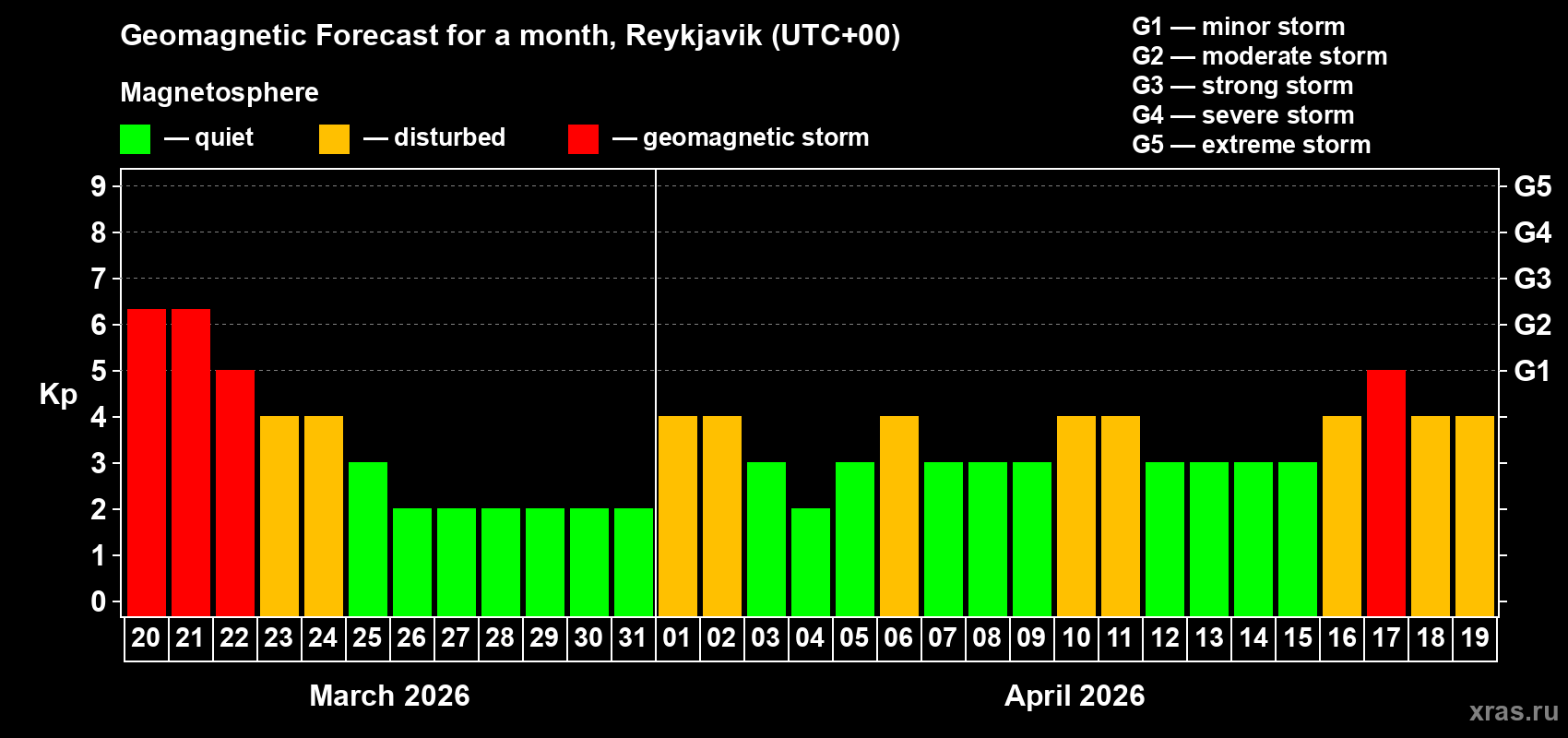Click the Kp value 5 axis label
The width and height of the screenshot is (1568, 738).
(99, 371)
